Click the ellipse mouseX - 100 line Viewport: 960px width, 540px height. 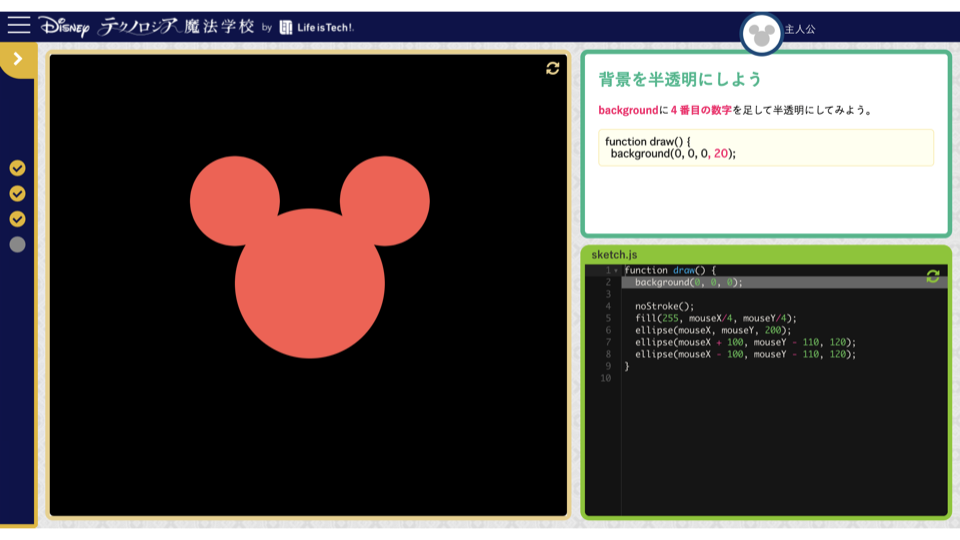click(745, 354)
